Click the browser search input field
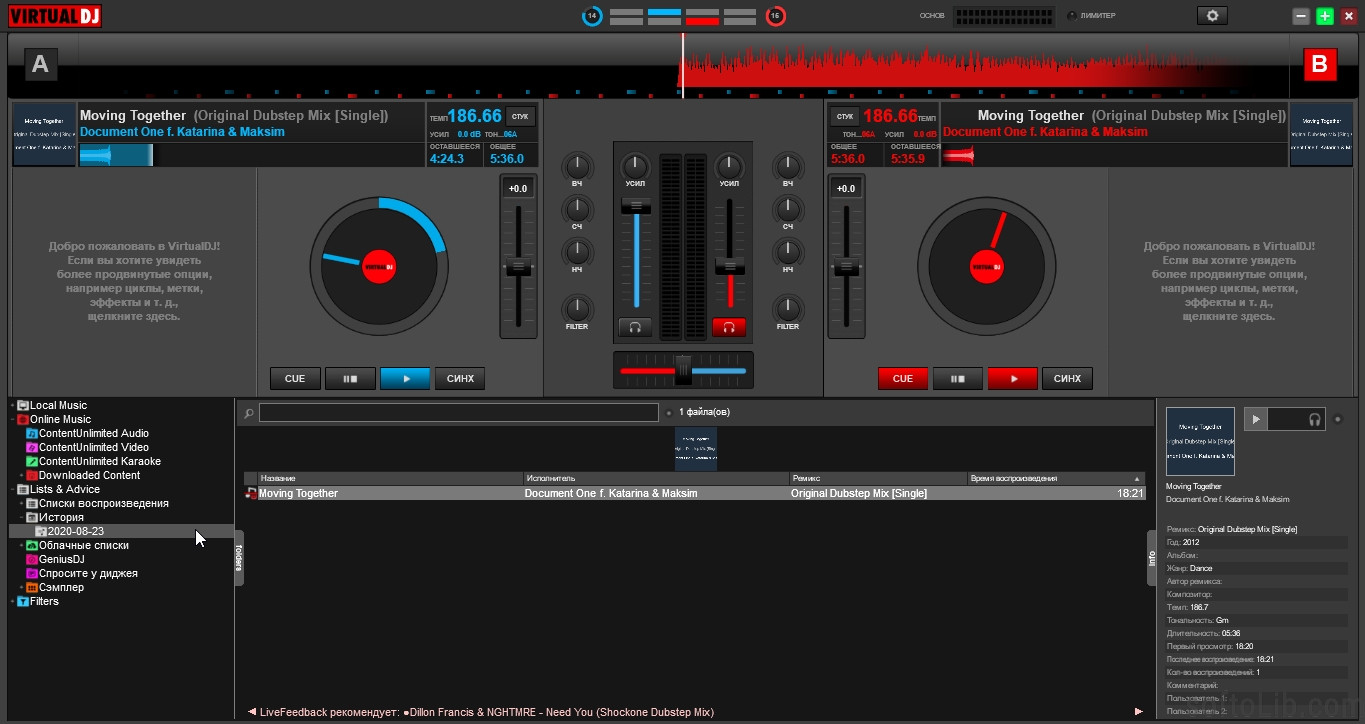 458,412
